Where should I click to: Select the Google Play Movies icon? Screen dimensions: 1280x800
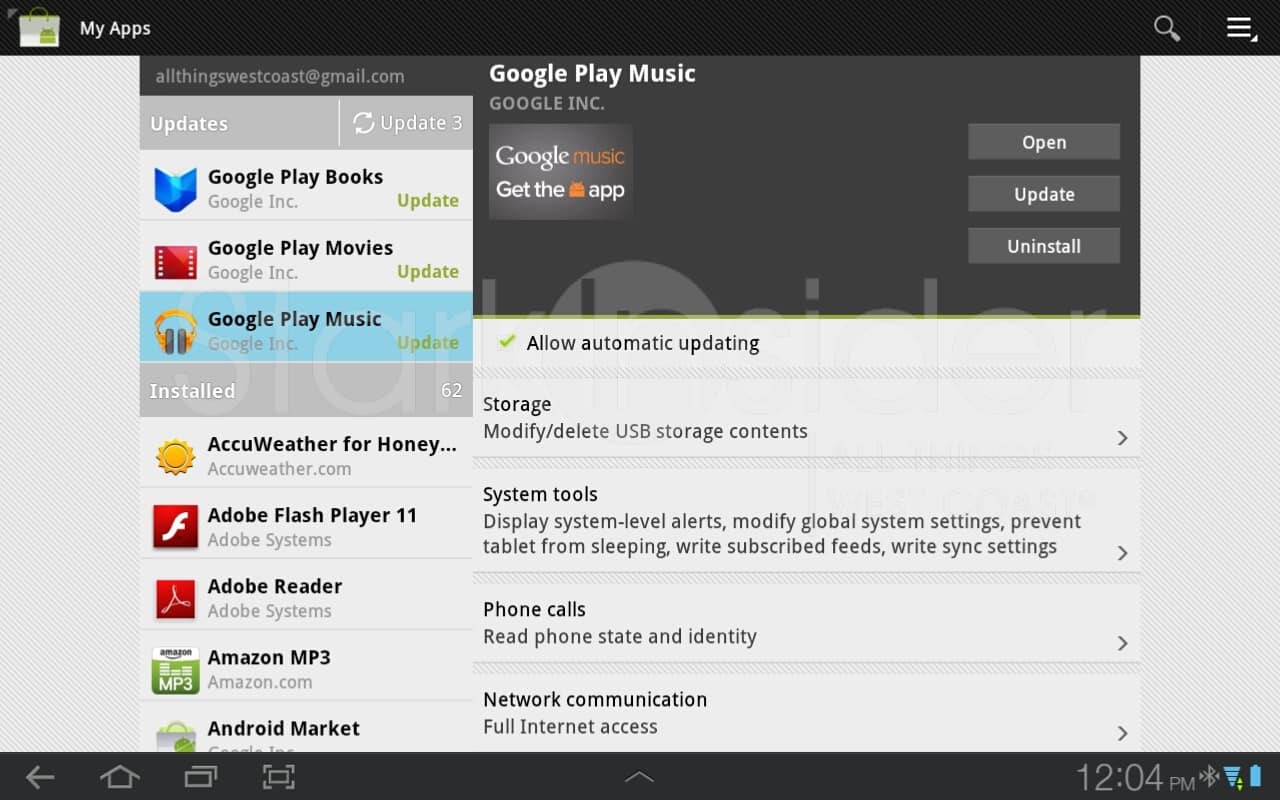[x=175, y=260]
